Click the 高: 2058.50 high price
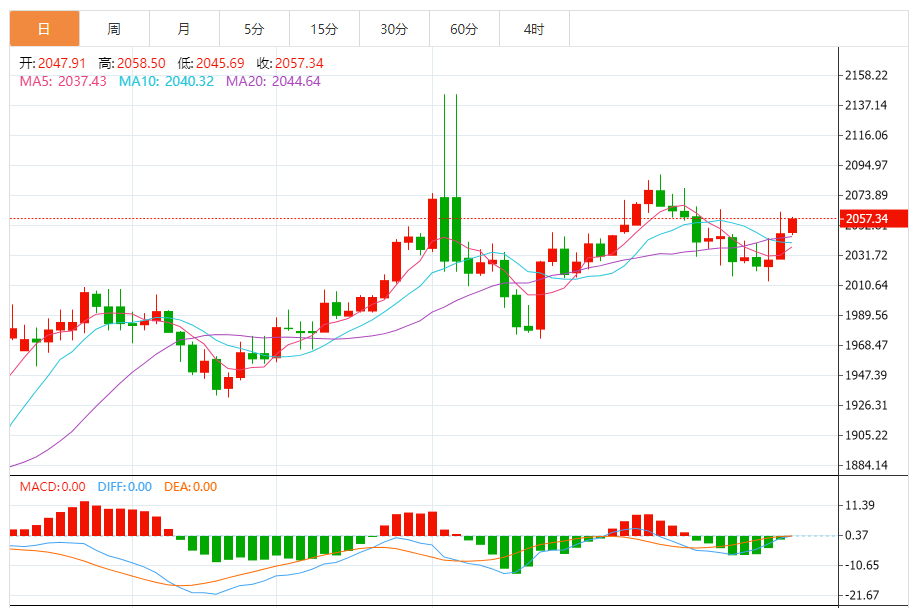This screenshot has width=916, height=608. 132,63
